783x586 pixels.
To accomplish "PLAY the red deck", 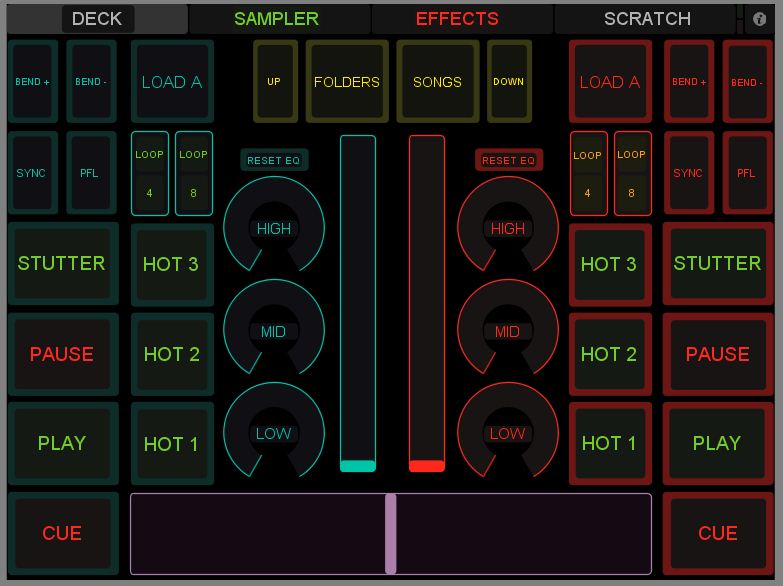I will coord(718,443).
